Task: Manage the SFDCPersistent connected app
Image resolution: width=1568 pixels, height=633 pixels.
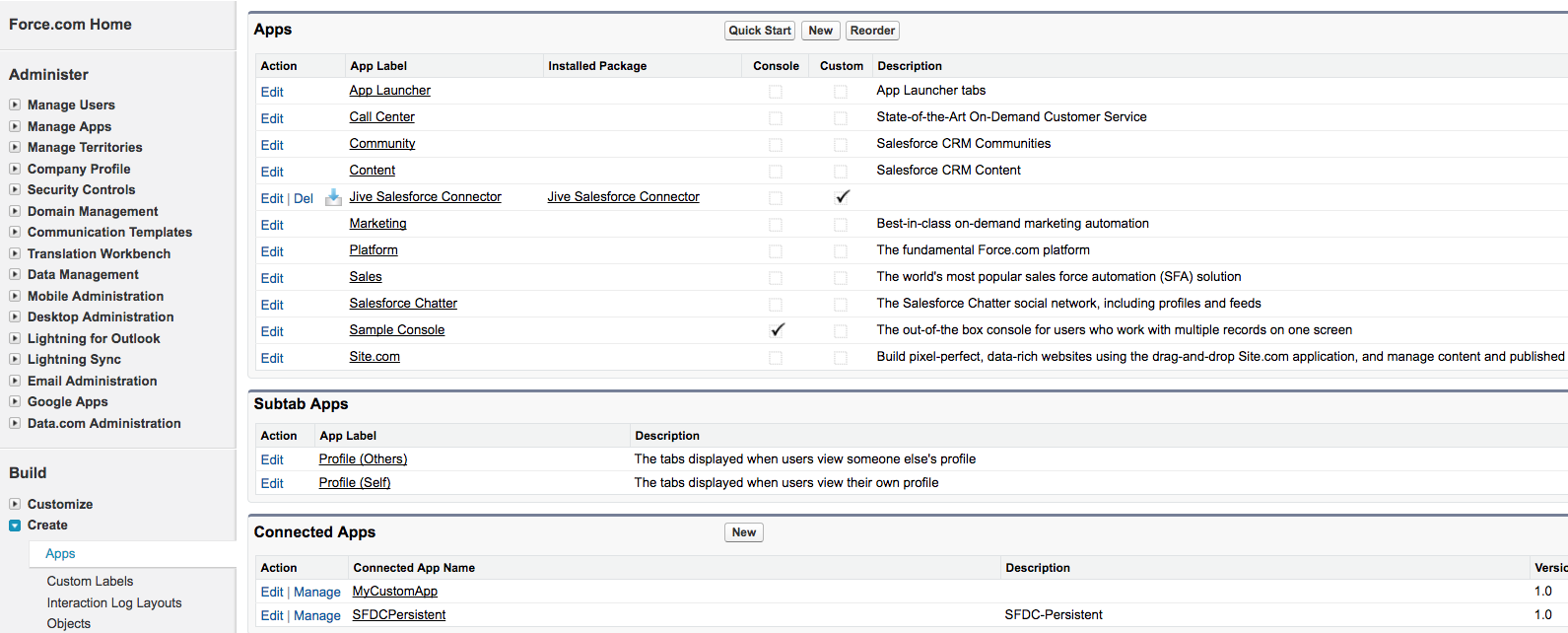Action: tap(317, 615)
